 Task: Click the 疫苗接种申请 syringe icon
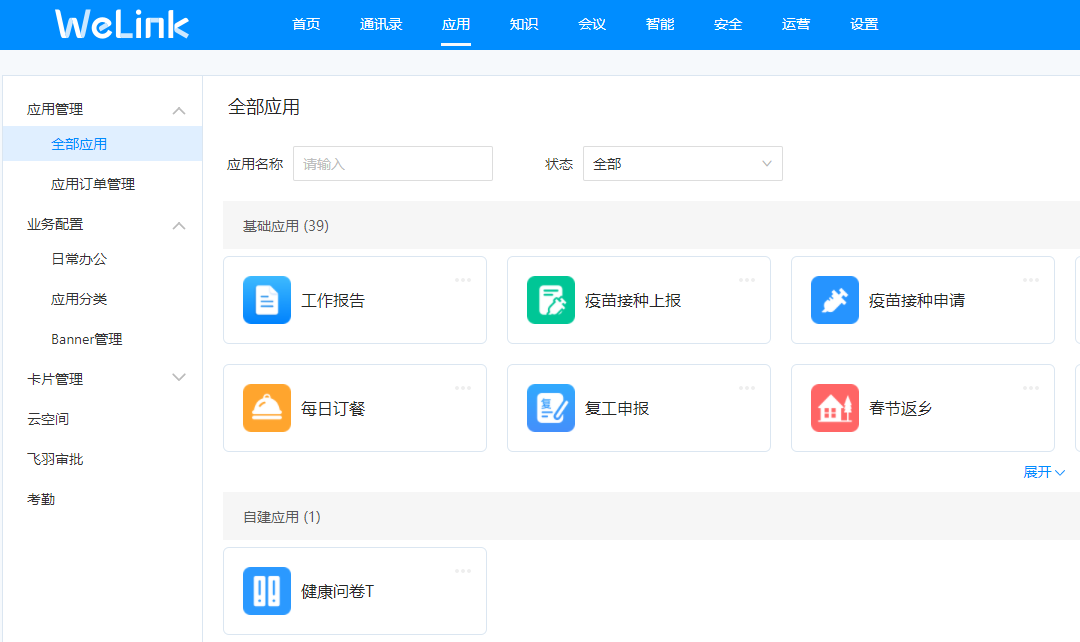pos(834,299)
